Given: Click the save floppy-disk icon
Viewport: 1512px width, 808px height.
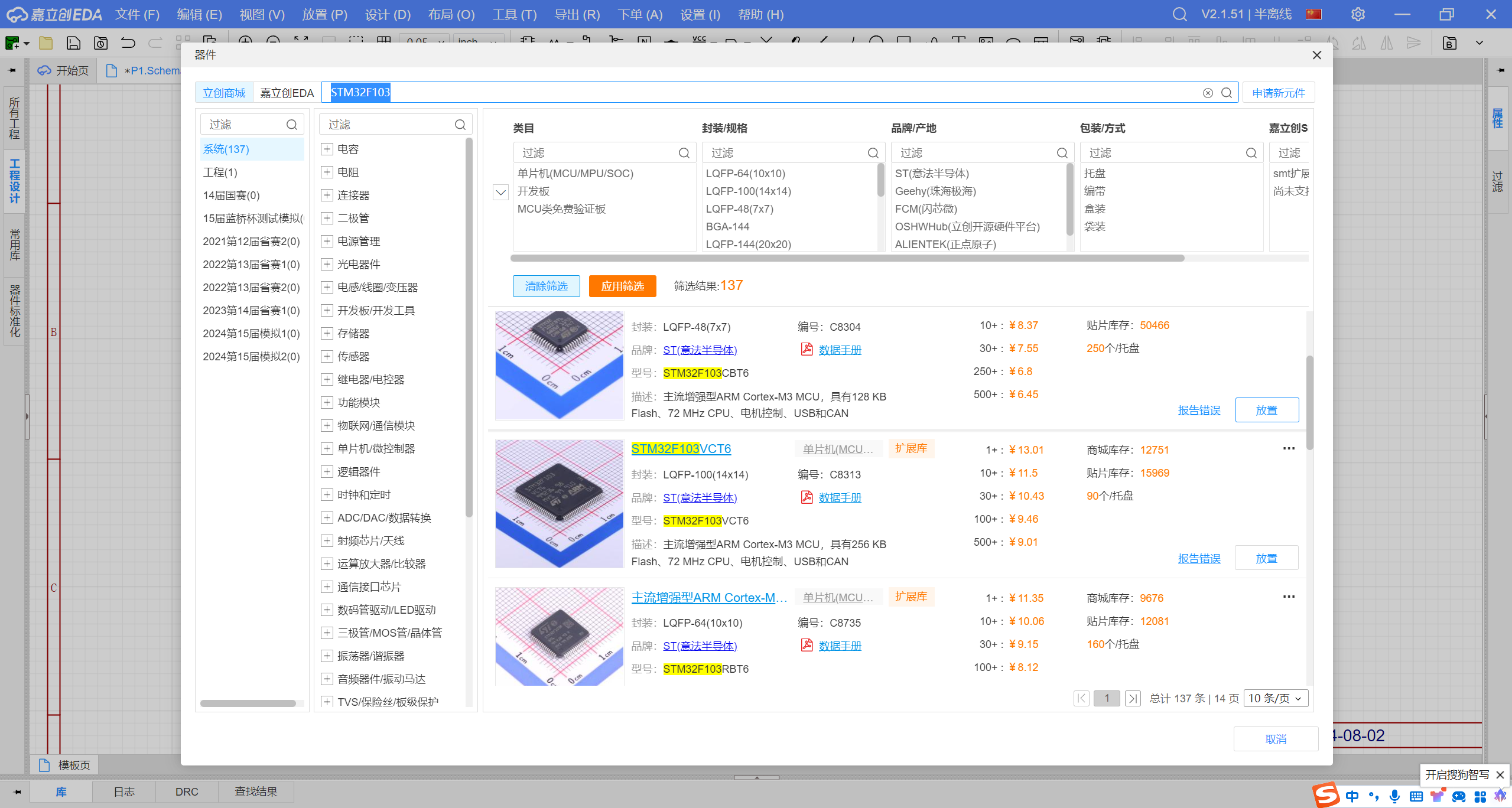Looking at the screenshot, I should coord(73,43).
